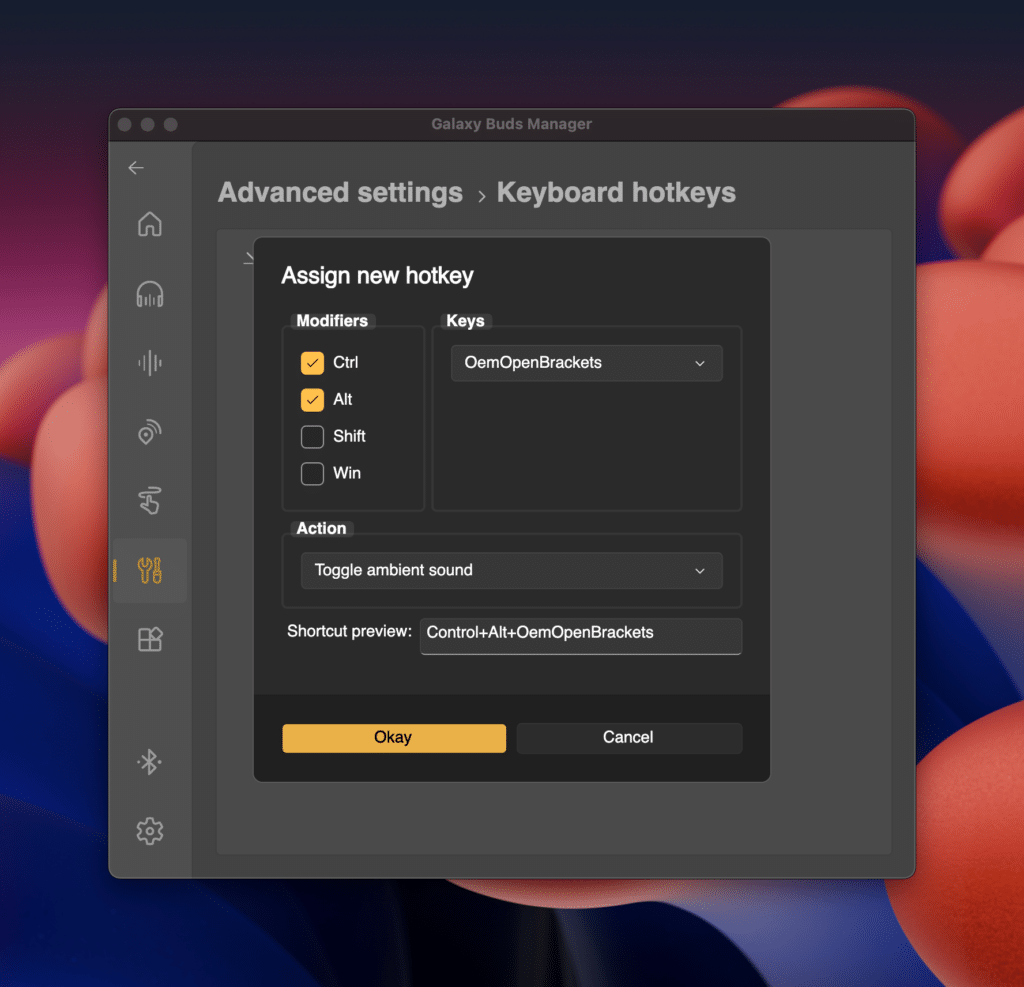This screenshot has height=987, width=1024.
Task: Enable the Shift modifier checkbox
Action: (312, 437)
